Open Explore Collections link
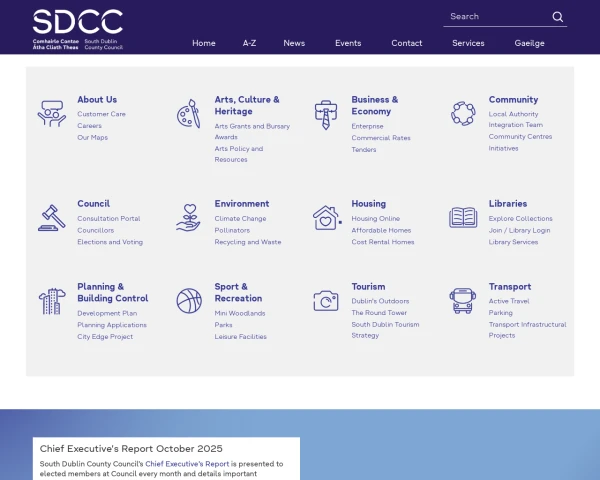The width and height of the screenshot is (600, 480). [x=520, y=219]
